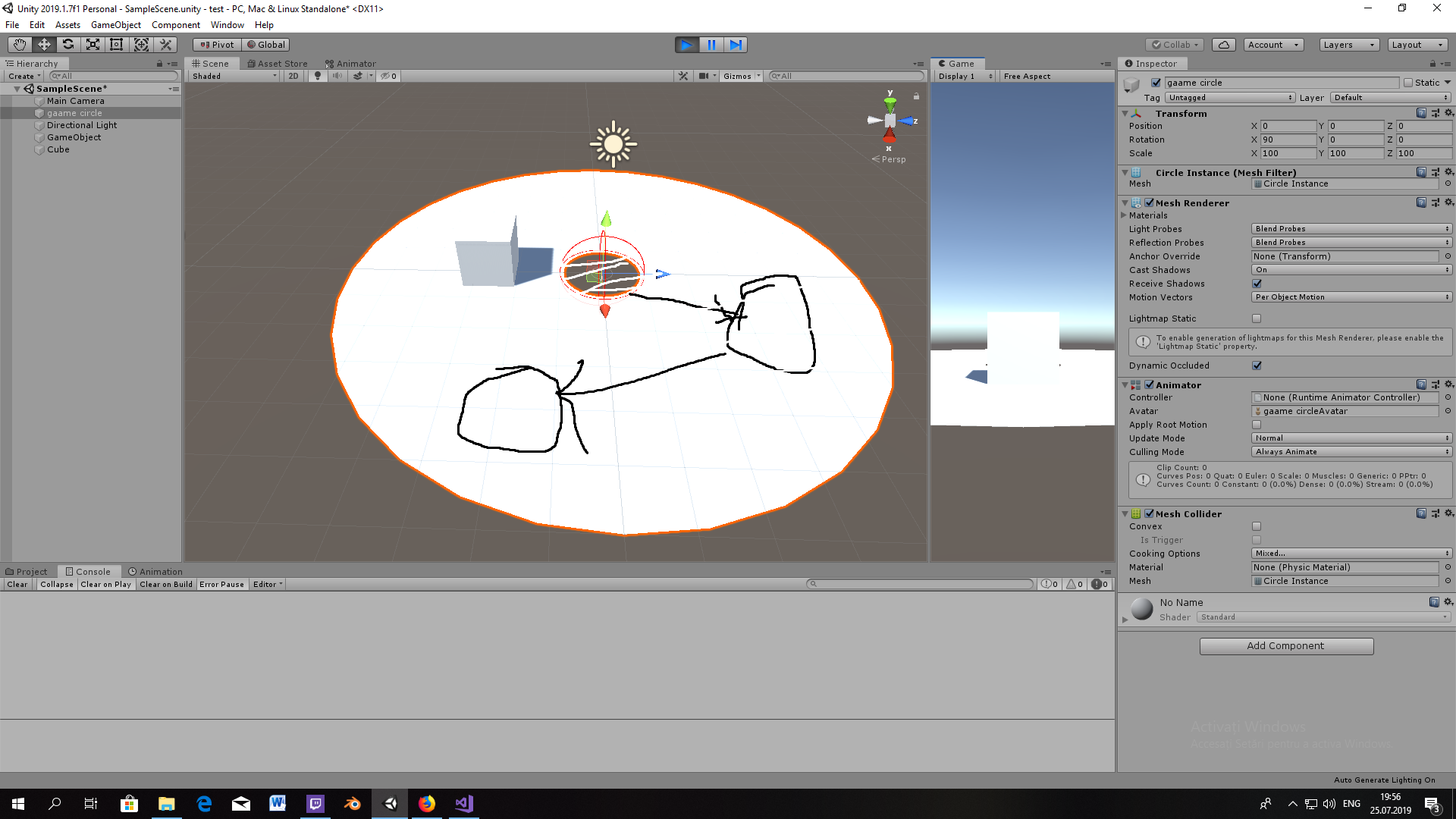Select the Scale tool icon
The height and width of the screenshot is (819, 1456).
pyautogui.click(x=93, y=45)
